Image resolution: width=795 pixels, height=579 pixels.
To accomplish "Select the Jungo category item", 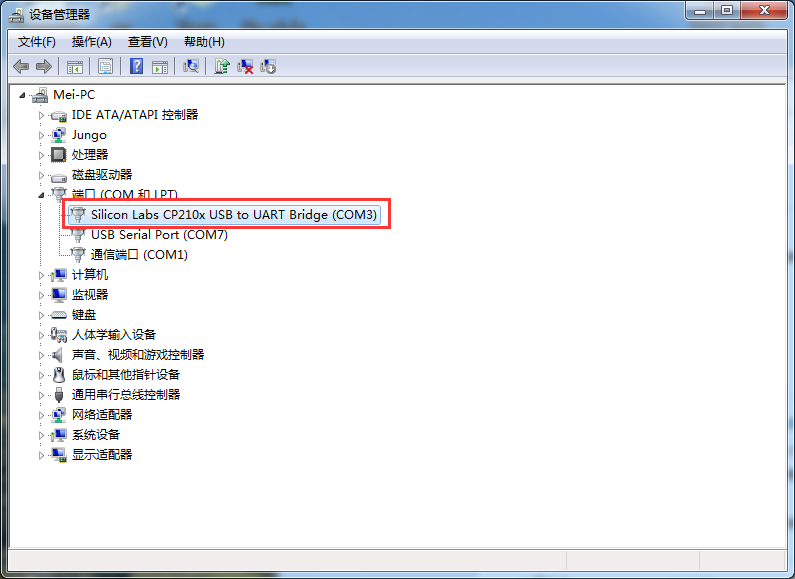I will [x=89, y=135].
